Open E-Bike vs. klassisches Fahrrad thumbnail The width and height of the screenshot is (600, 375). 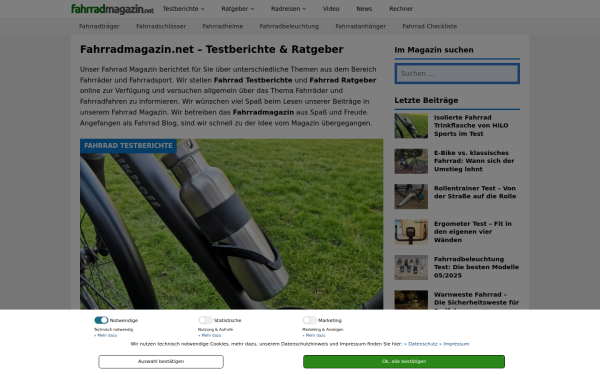pyautogui.click(x=411, y=161)
